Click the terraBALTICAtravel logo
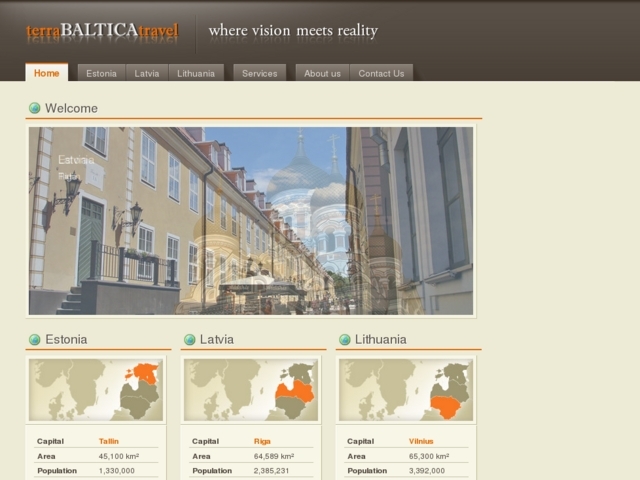 pos(102,31)
